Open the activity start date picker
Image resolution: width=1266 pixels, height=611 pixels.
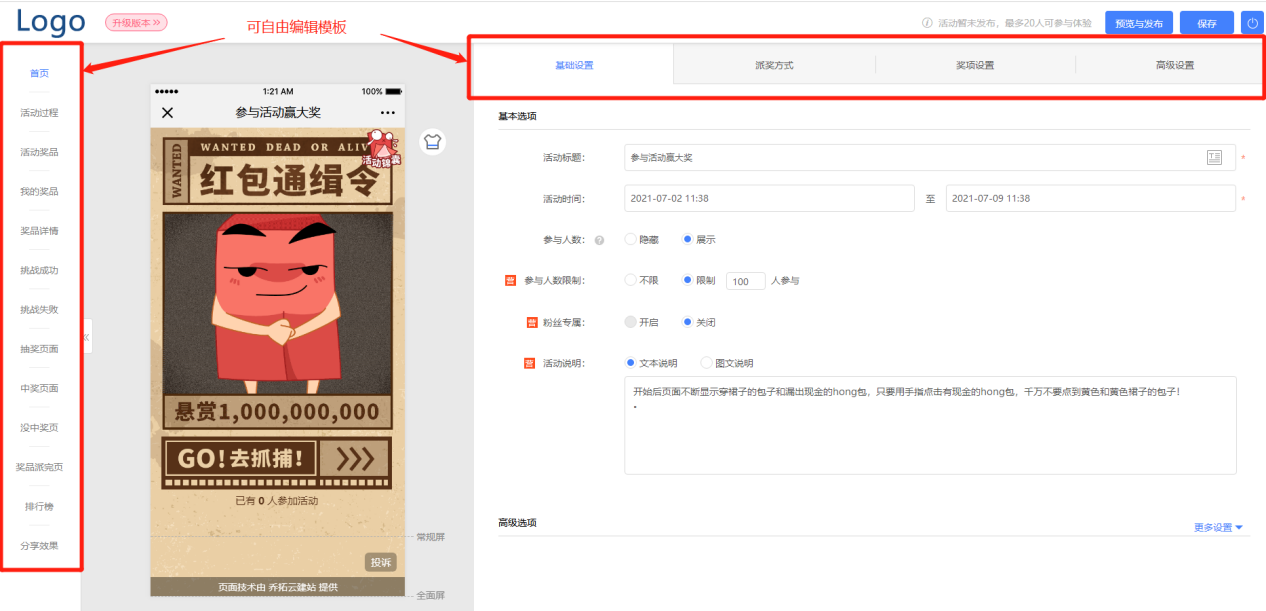770,198
